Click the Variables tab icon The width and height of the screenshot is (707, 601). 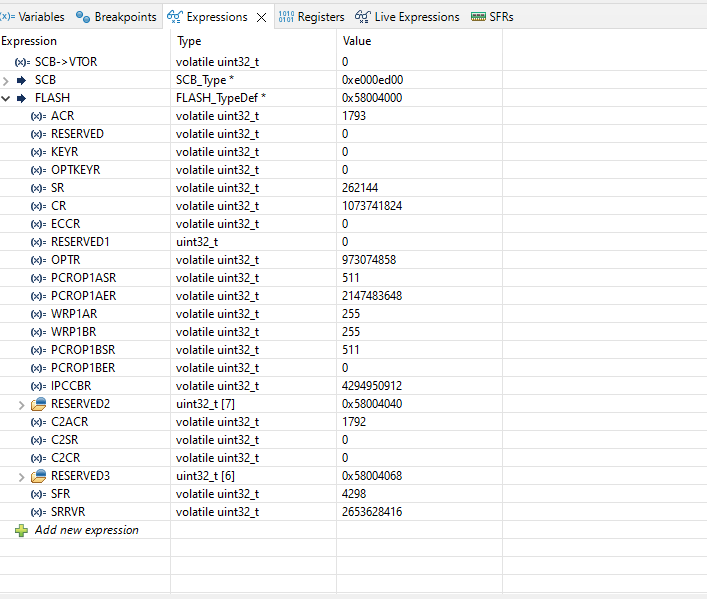(8, 17)
